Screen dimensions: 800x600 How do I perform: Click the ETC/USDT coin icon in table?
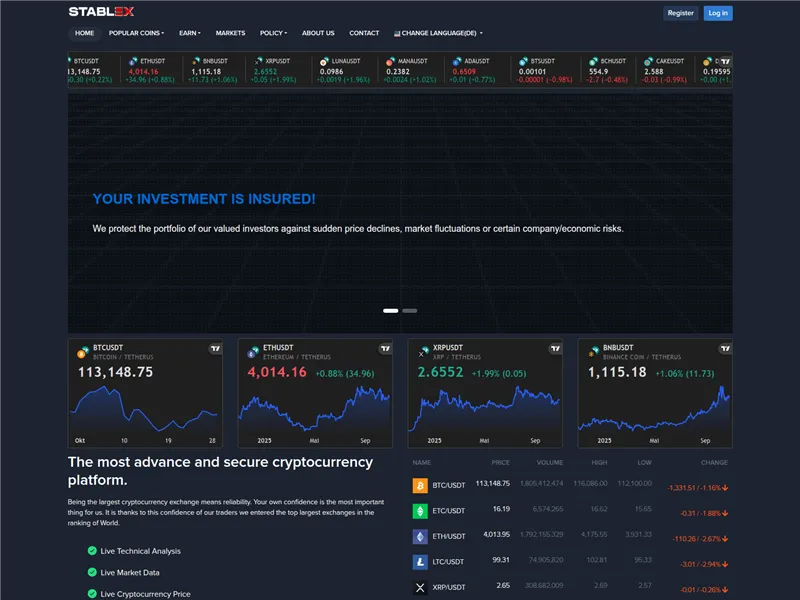point(420,511)
